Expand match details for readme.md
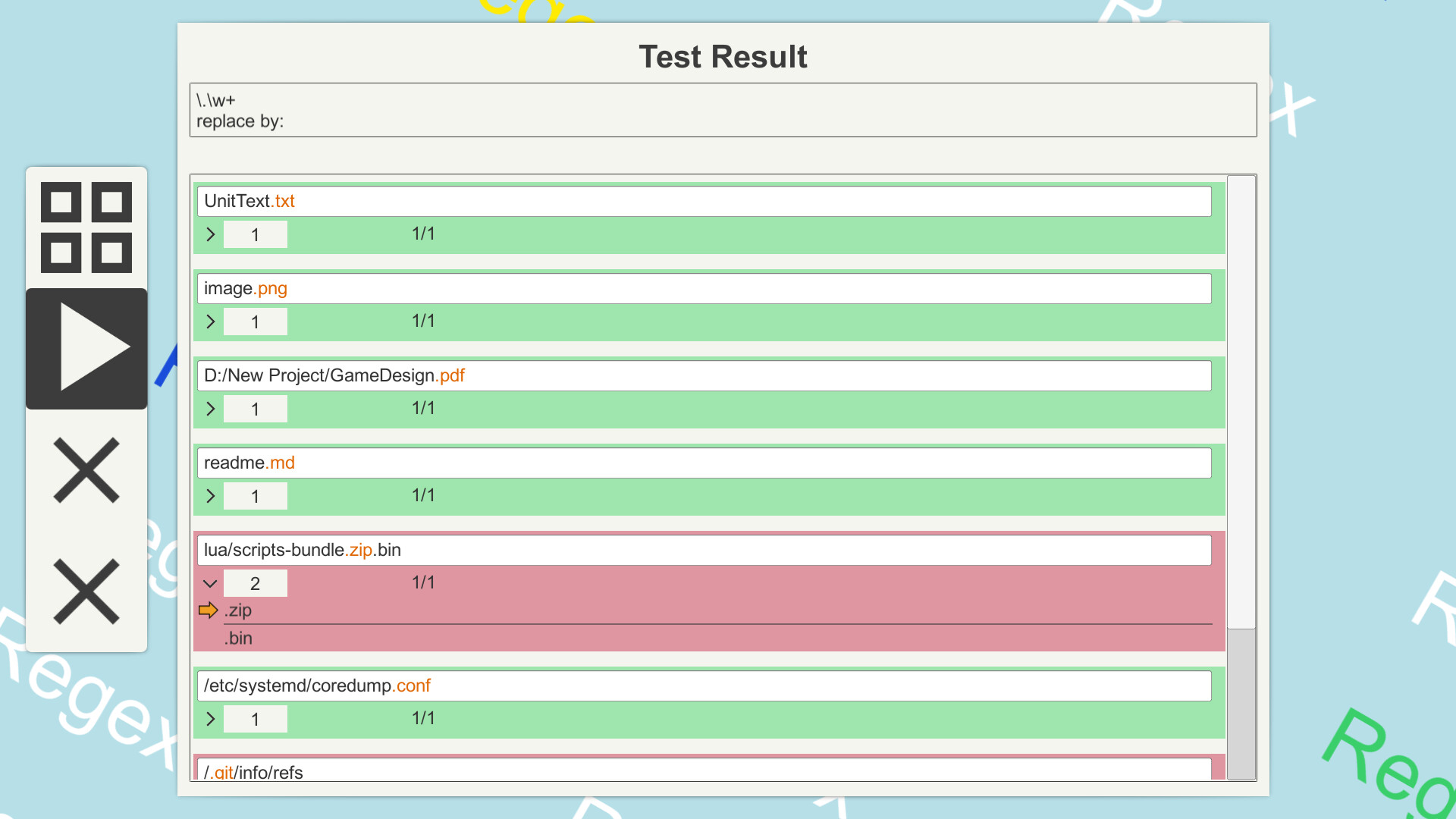1456x819 pixels. (x=210, y=496)
